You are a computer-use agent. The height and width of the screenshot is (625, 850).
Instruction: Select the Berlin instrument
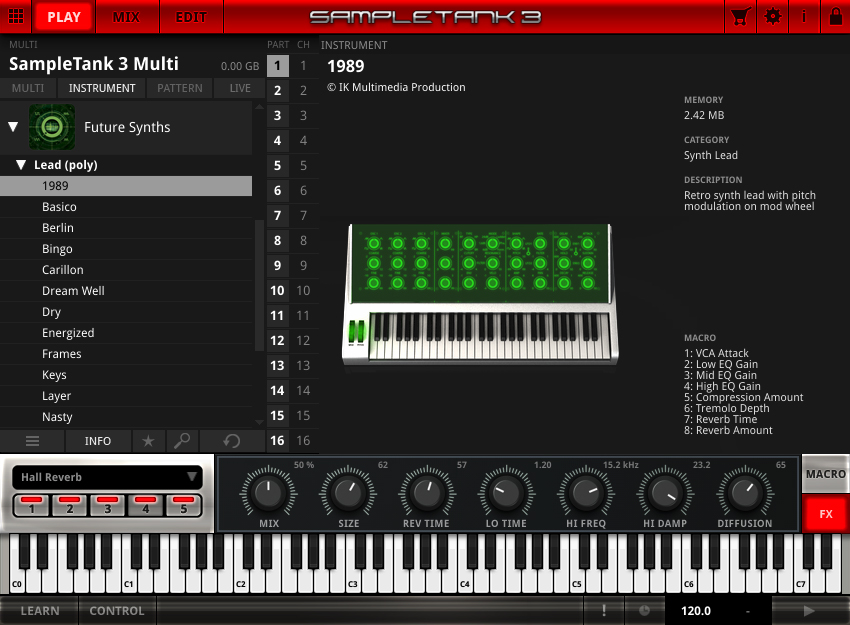126,228
